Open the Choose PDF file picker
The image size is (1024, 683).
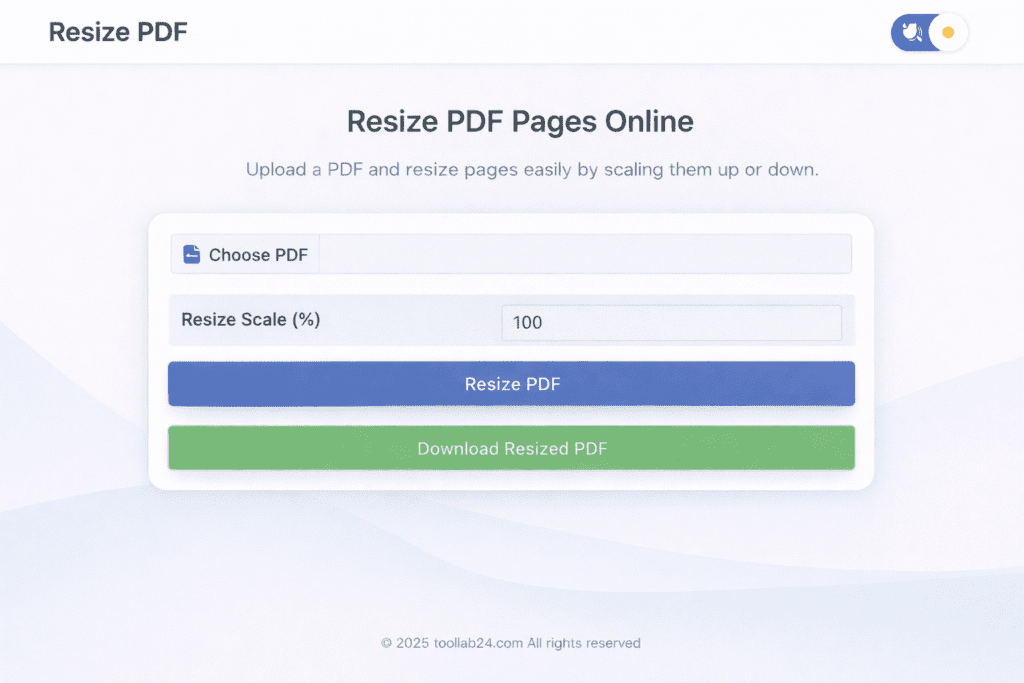[x=244, y=254]
